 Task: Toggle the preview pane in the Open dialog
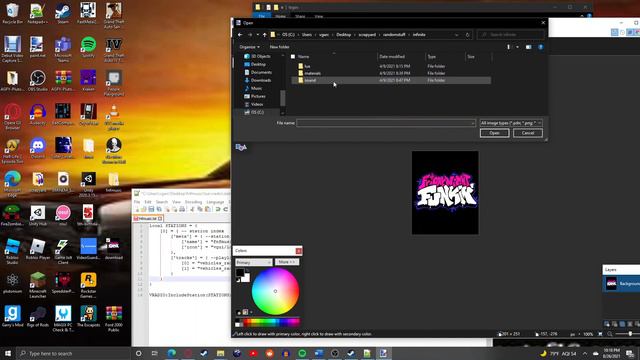(528, 47)
